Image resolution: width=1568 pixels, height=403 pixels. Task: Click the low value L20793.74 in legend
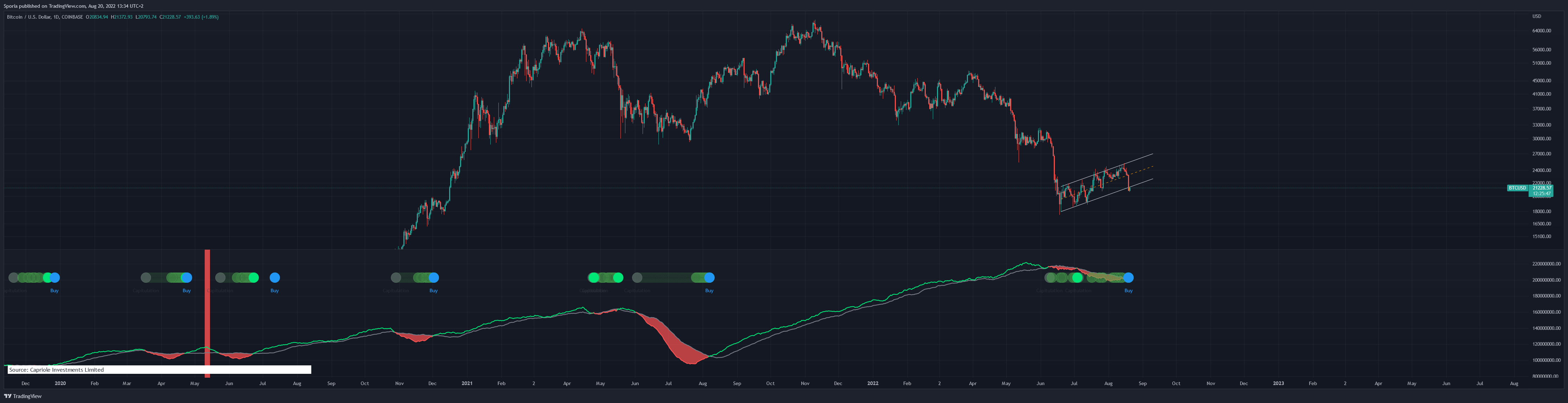coord(146,17)
